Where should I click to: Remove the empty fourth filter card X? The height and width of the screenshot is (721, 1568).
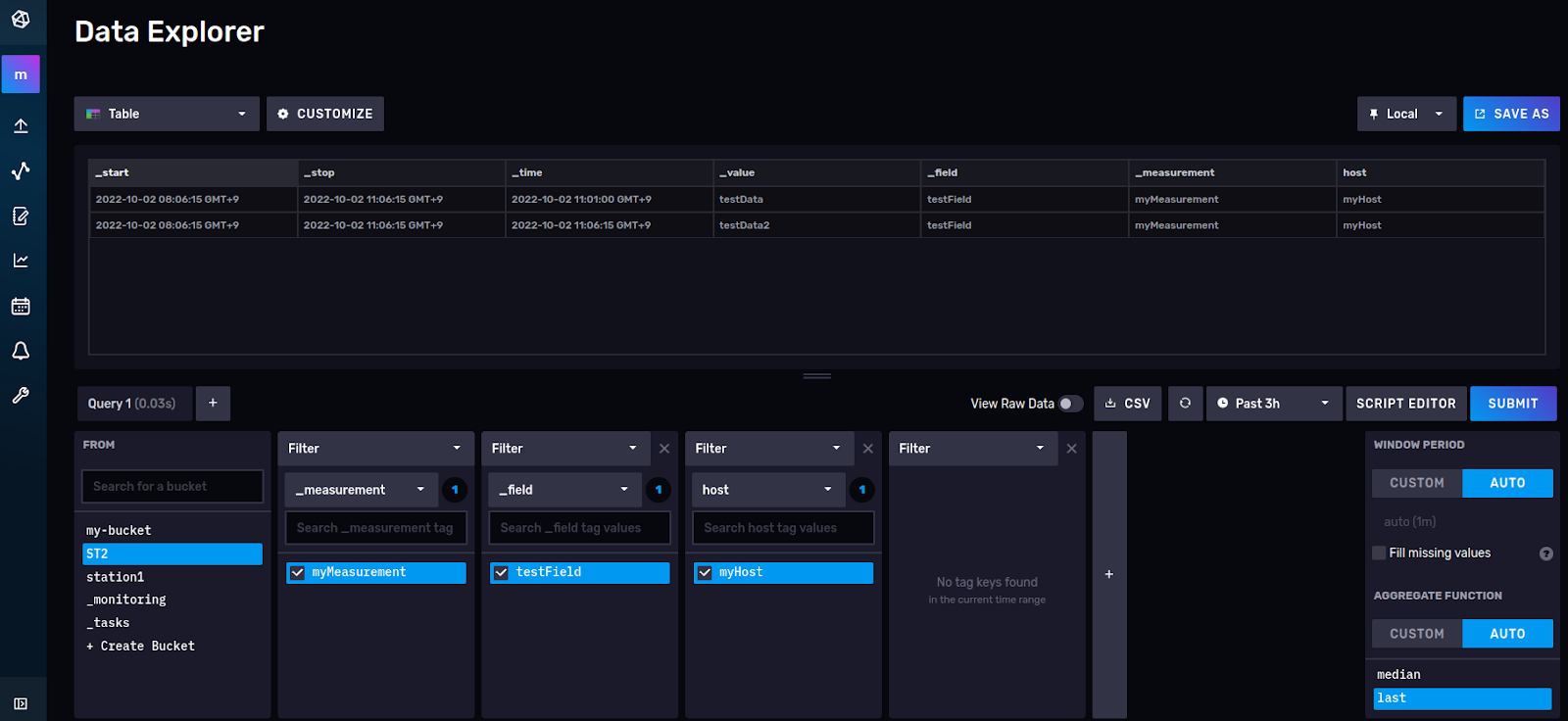point(1072,449)
